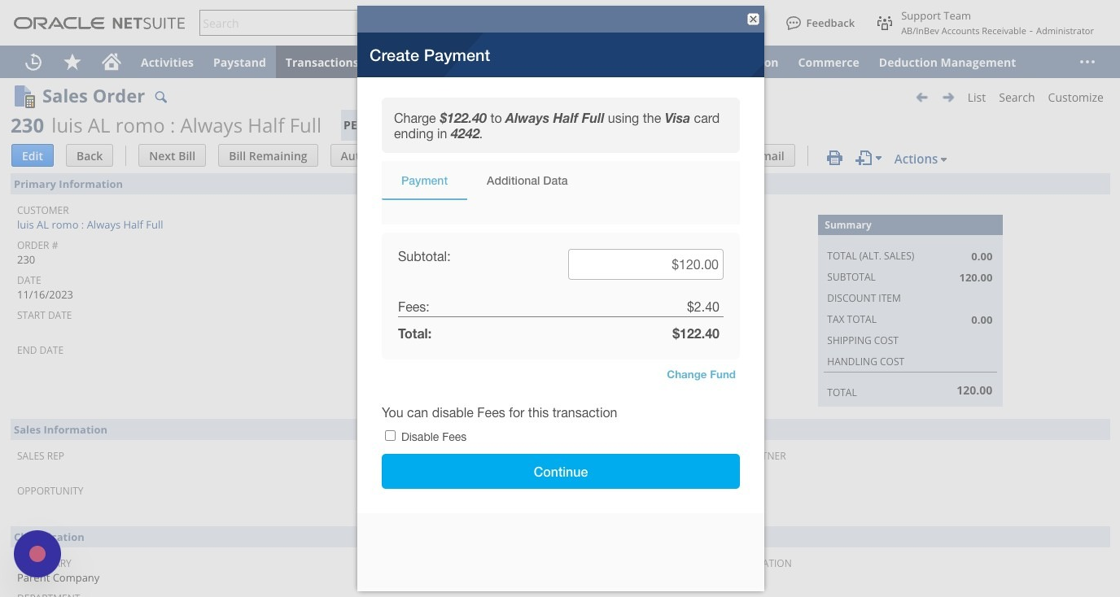Click the Change Fund link
This screenshot has width=1120, height=597.
point(701,374)
